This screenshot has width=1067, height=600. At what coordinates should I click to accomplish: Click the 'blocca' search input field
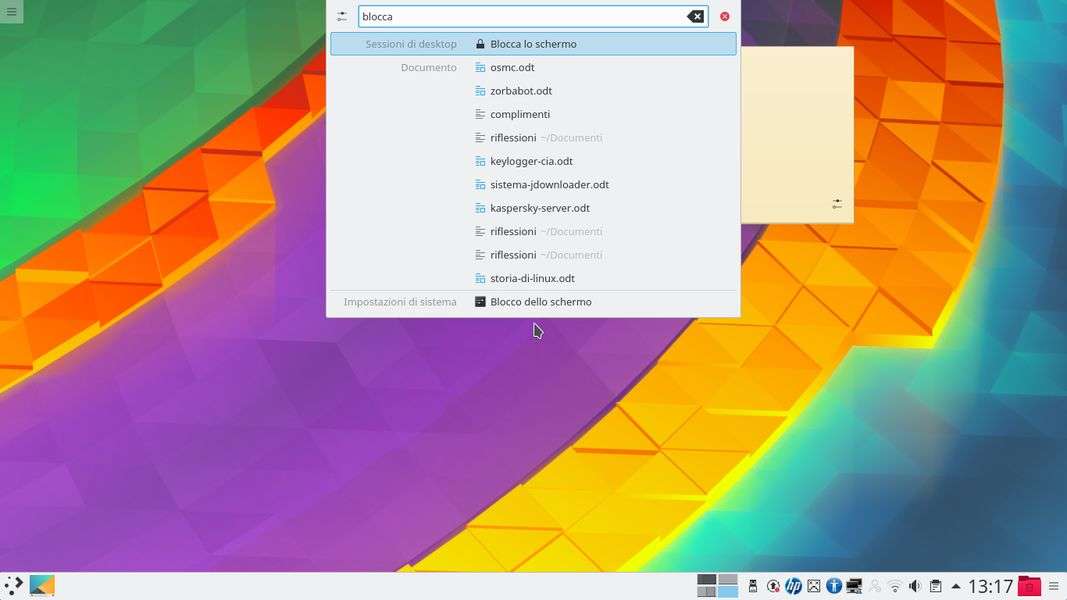(520, 17)
